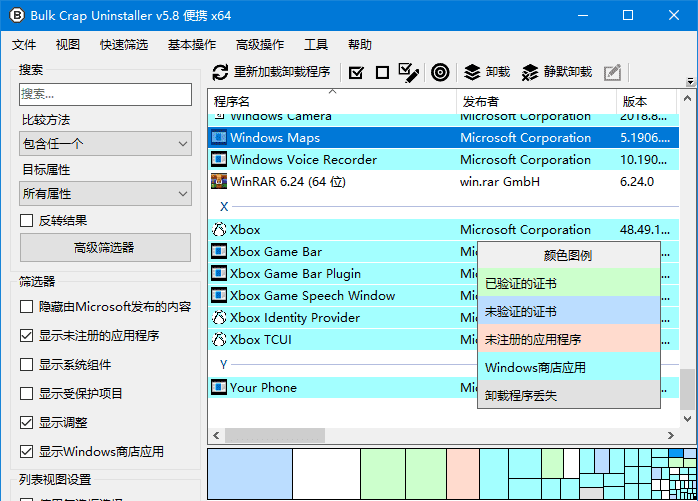Viewport: 698px width, 501px height.
Task: Uncheck 显示Windows商店应用 checkbox
Action: click(x=26, y=452)
